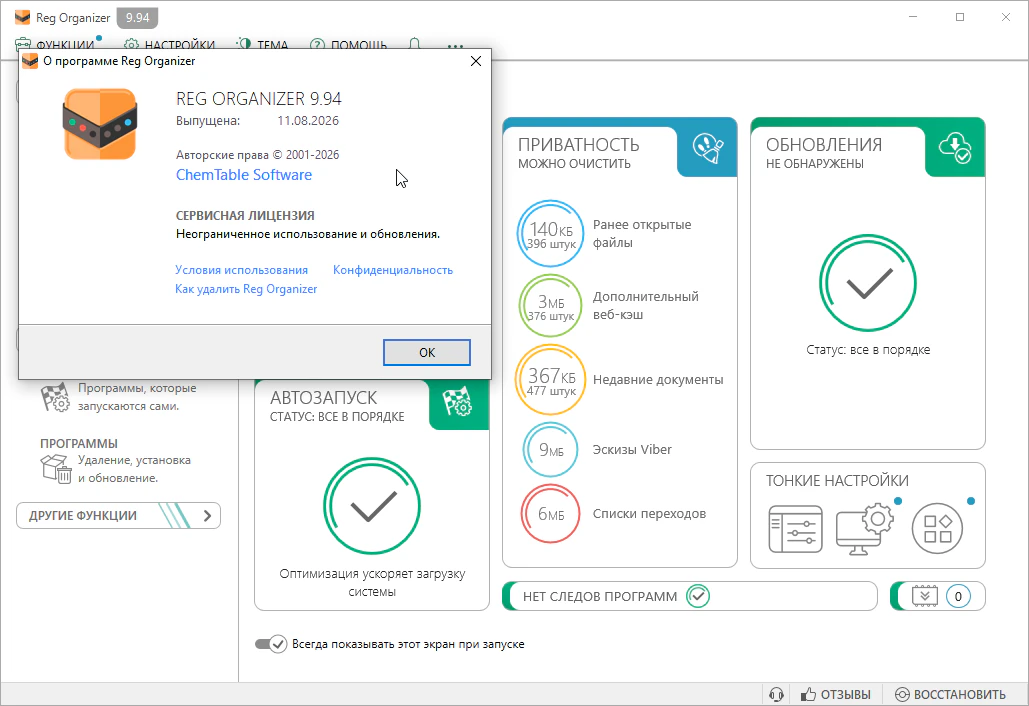
Task: Click the 367 КБ recent documents circle
Action: point(550,380)
